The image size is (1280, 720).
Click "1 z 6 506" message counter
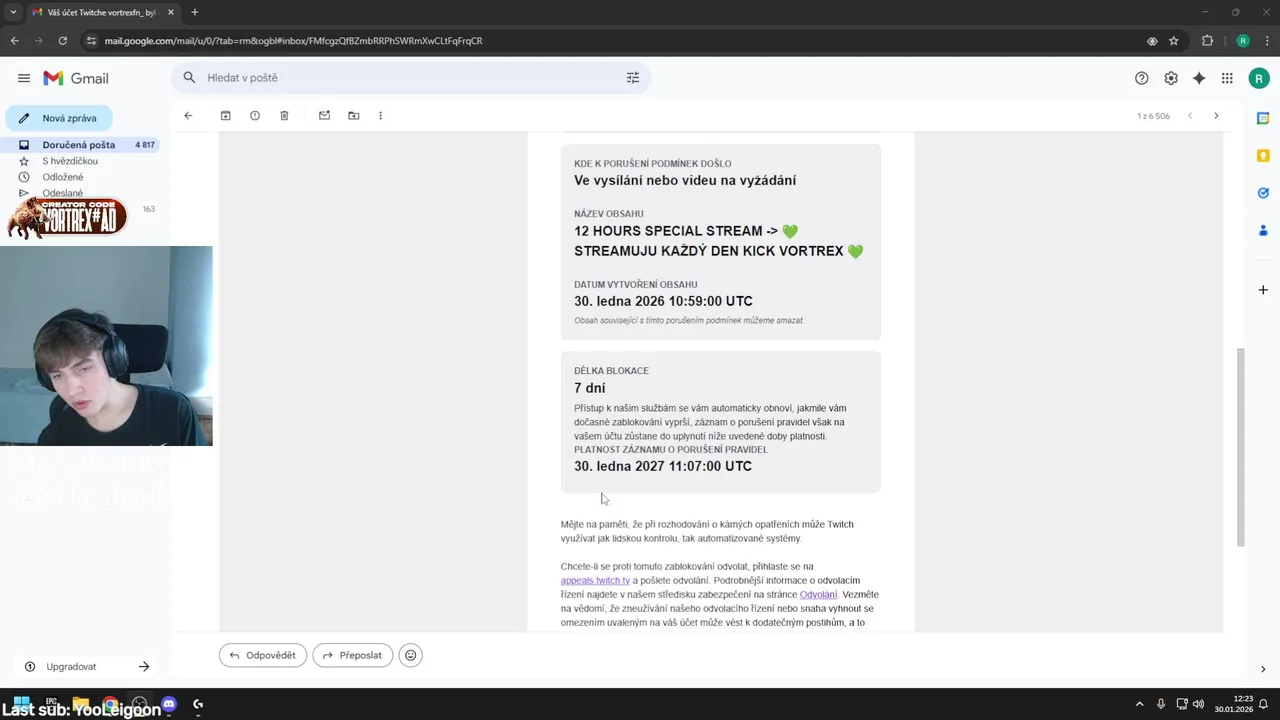click(x=1153, y=116)
